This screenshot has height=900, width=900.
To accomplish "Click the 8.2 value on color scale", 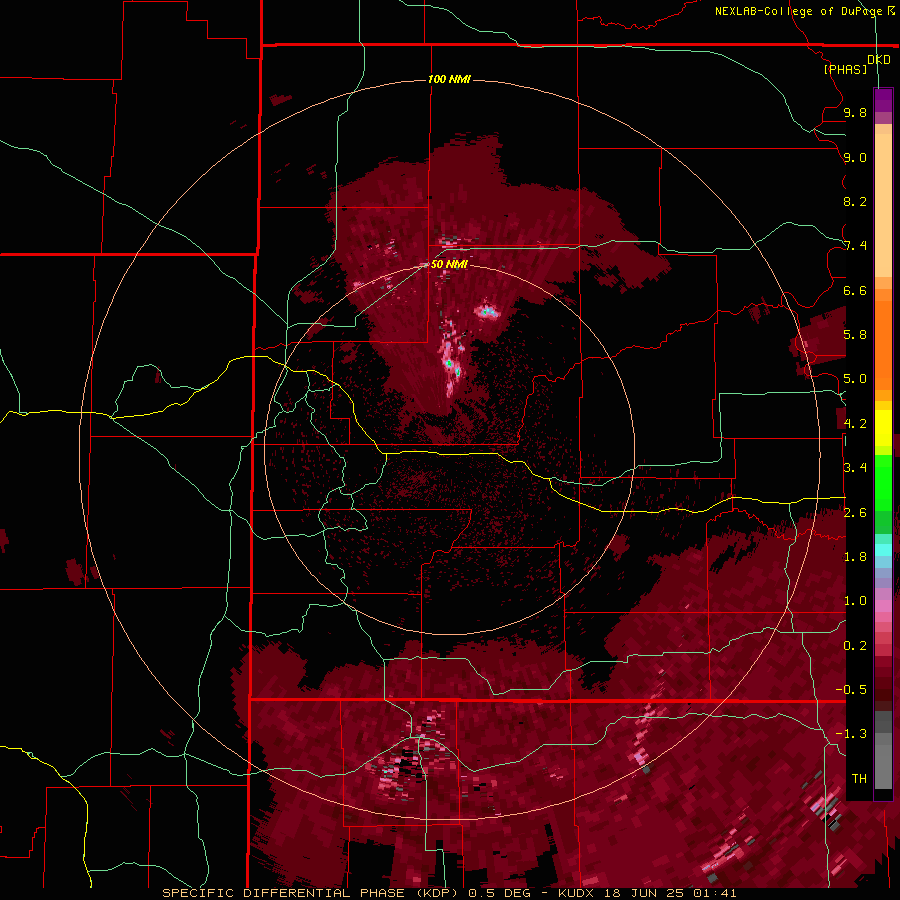I will [x=855, y=201].
